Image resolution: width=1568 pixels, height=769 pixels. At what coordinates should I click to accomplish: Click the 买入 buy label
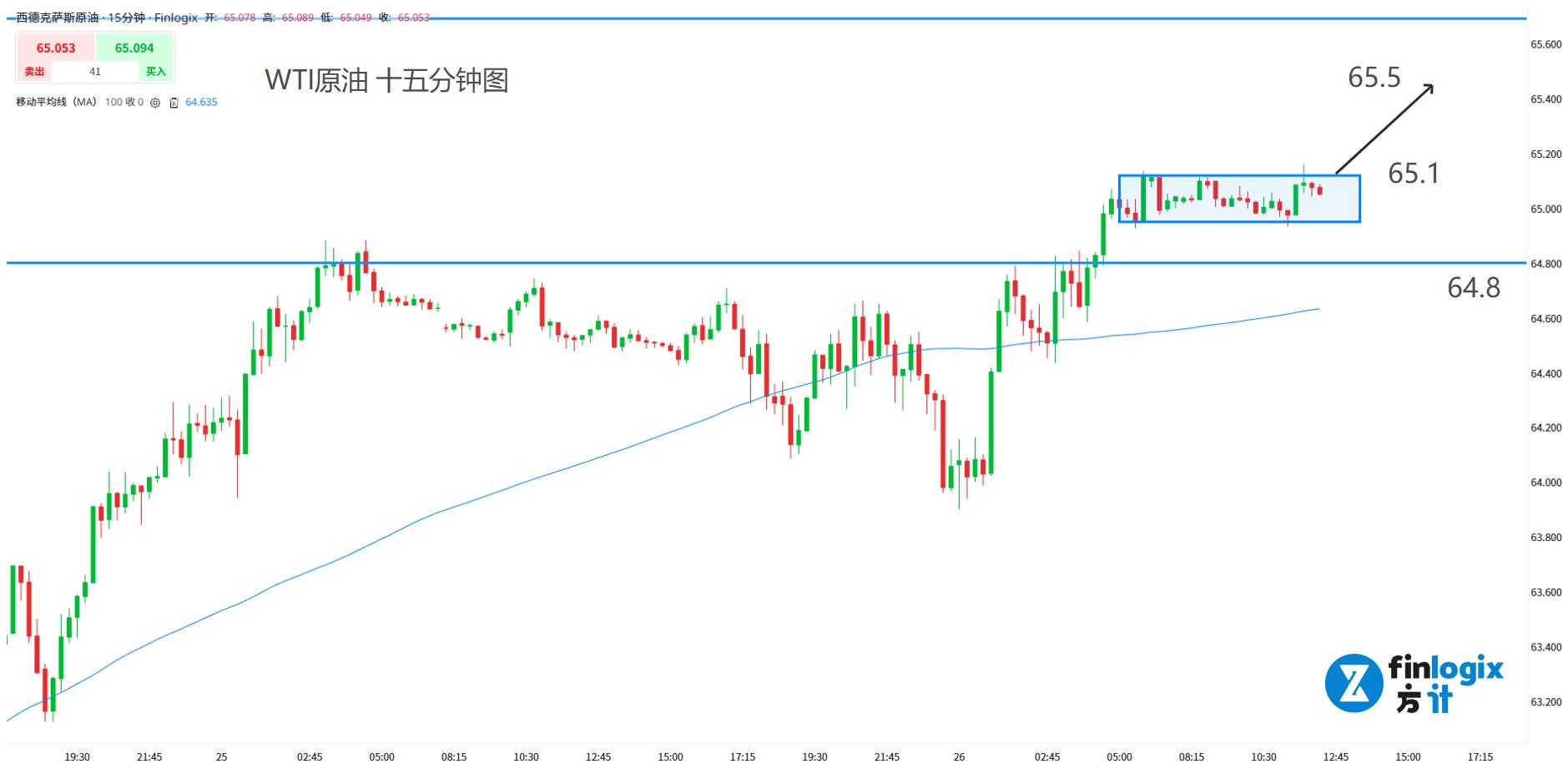[x=156, y=72]
